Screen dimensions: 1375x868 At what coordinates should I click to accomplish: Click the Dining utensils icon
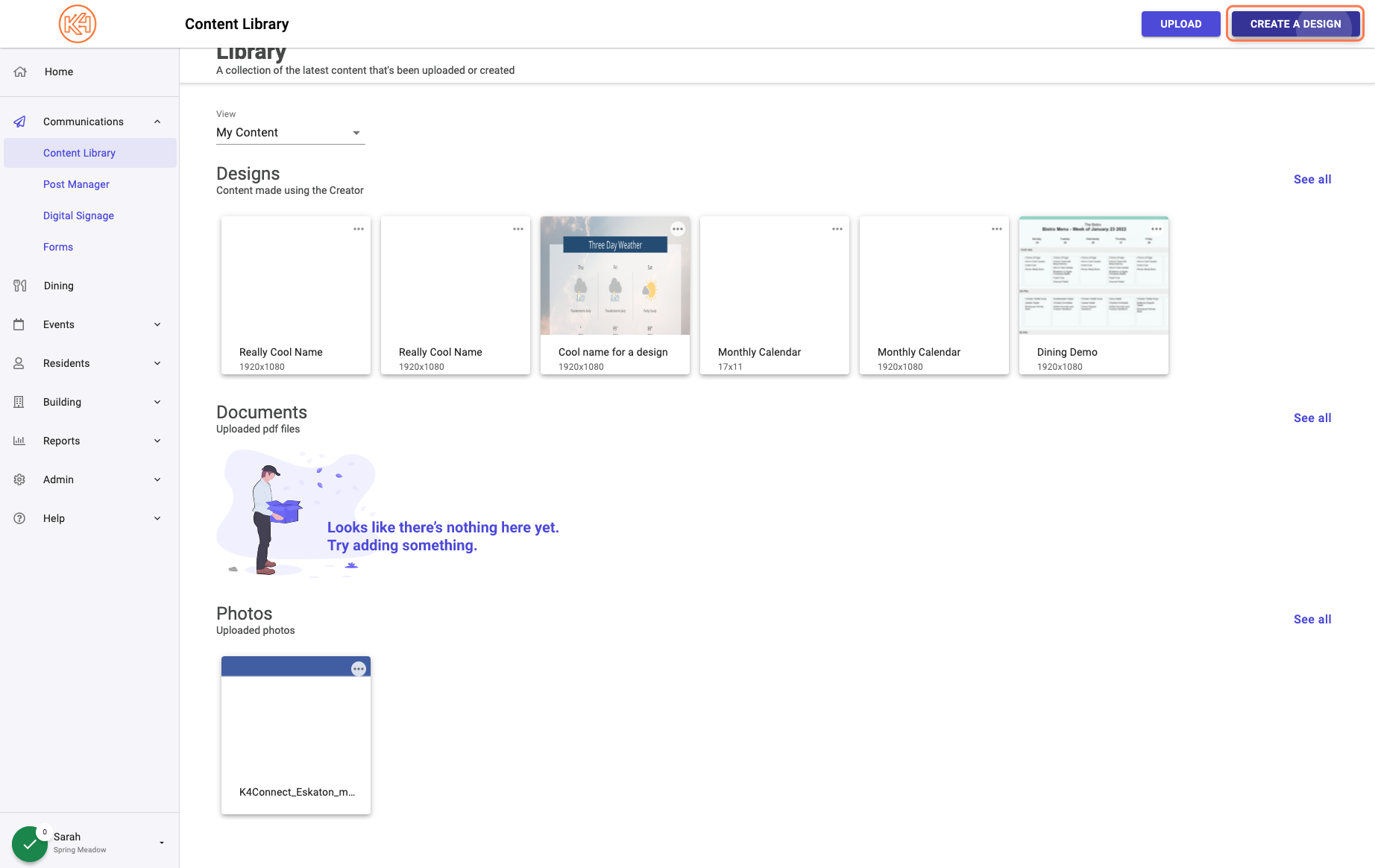click(20, 286)
